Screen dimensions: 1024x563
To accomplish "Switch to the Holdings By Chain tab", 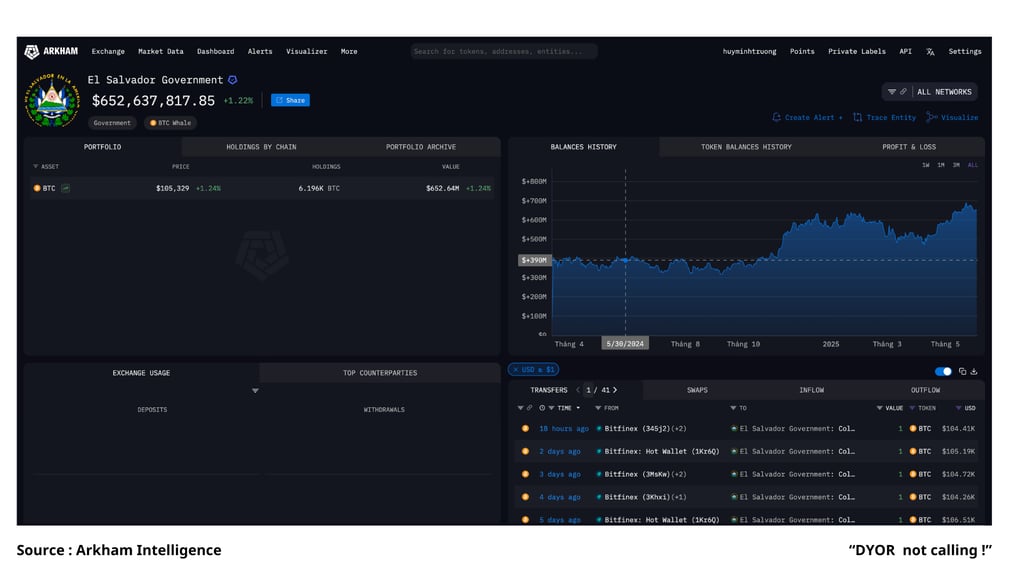I will pos(261,147).
